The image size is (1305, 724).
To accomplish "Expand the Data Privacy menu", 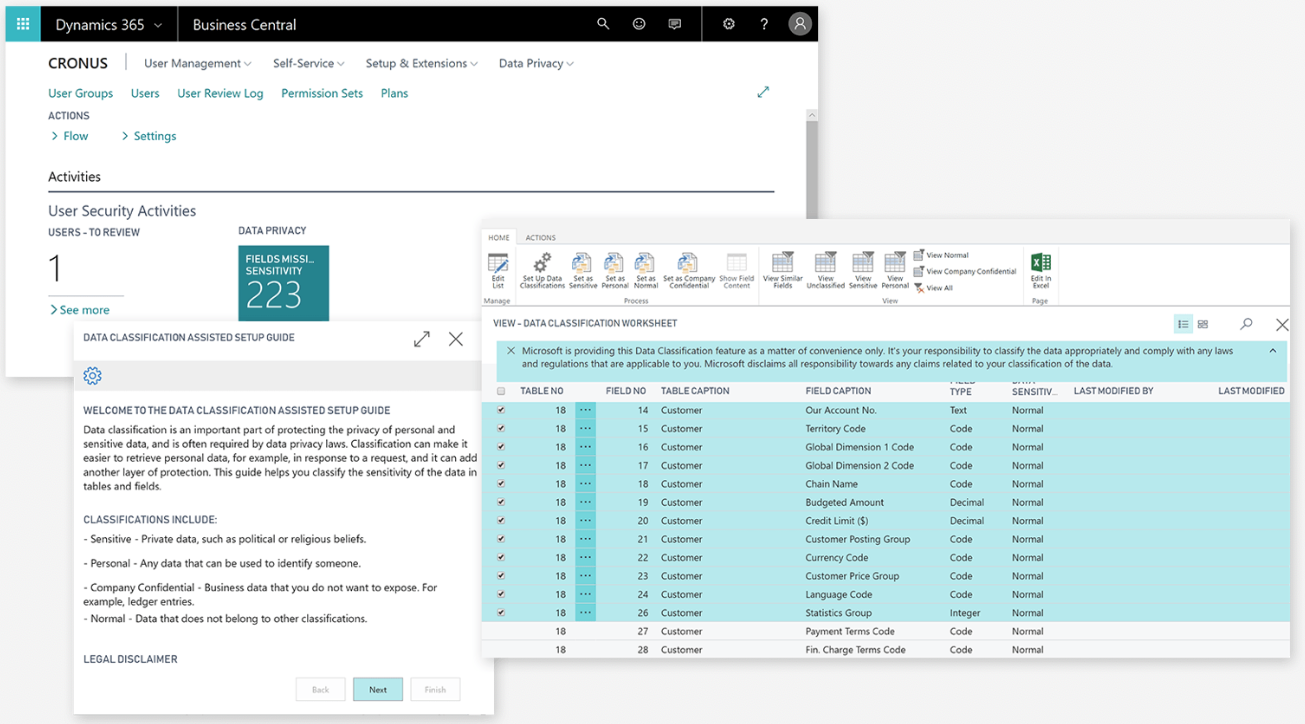I will tap(536, 63).
